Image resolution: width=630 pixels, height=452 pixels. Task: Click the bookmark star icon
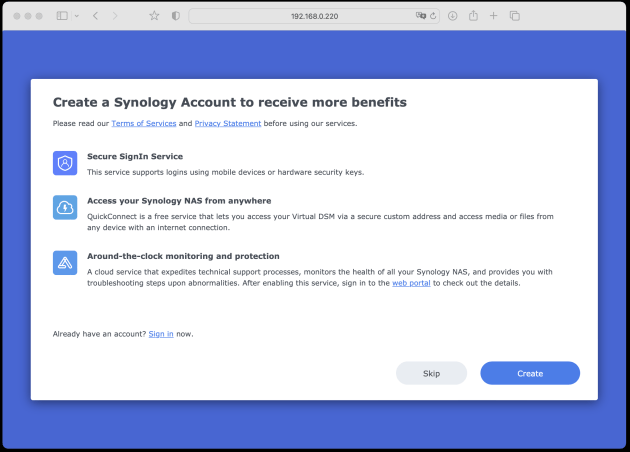coord(154,16)
